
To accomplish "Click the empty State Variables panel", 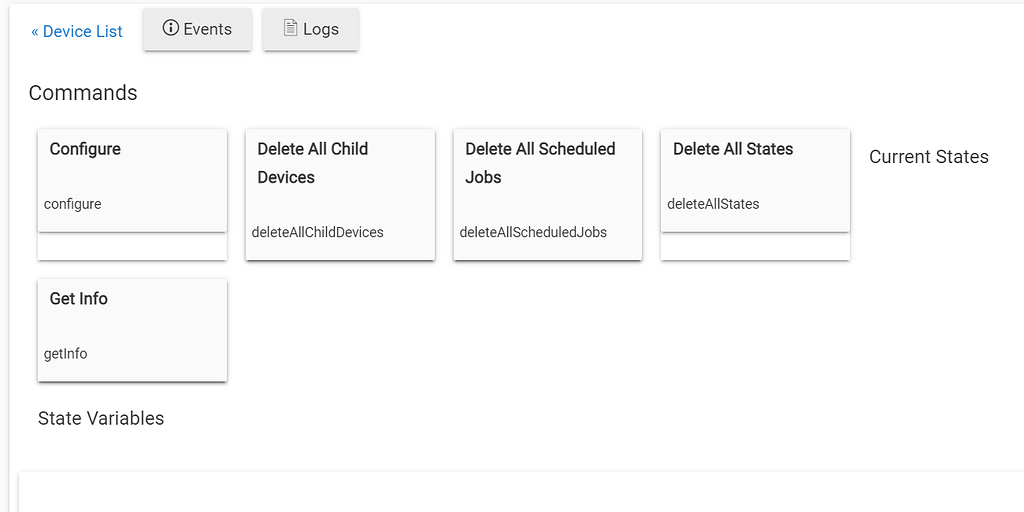I will tap(521, 492).
